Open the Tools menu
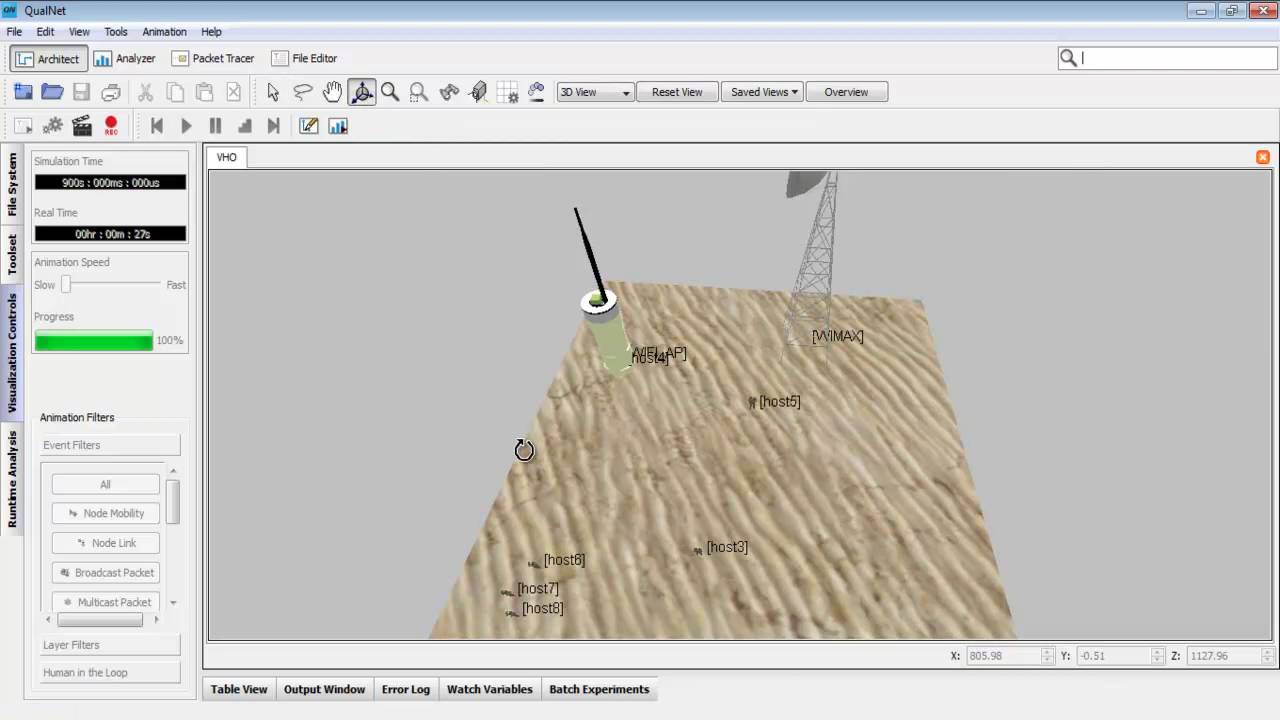 (116, 32)
